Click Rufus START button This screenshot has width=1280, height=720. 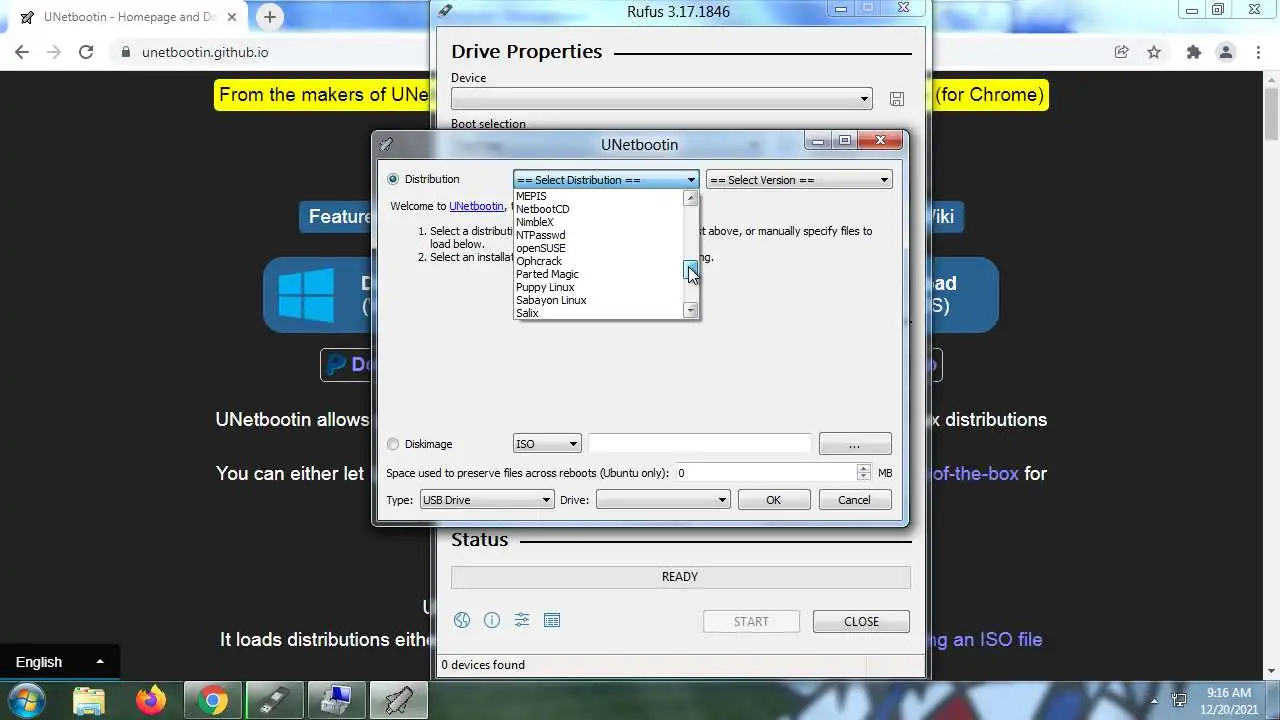pos(751,621)
